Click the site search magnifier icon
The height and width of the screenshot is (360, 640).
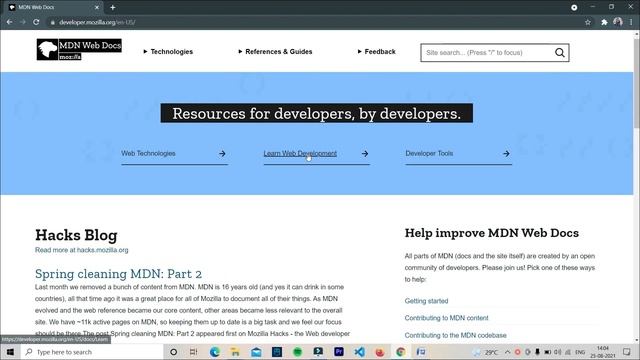pyautogui.click(x=560, y=53)
